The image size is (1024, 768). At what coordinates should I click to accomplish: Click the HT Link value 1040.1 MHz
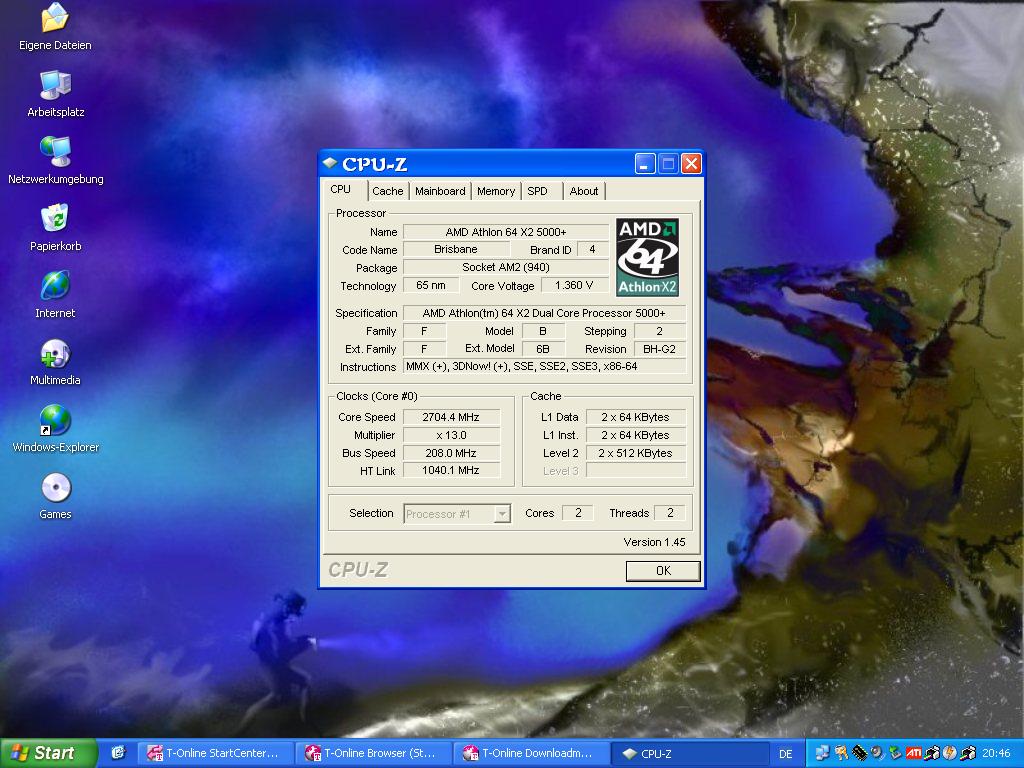451,470
